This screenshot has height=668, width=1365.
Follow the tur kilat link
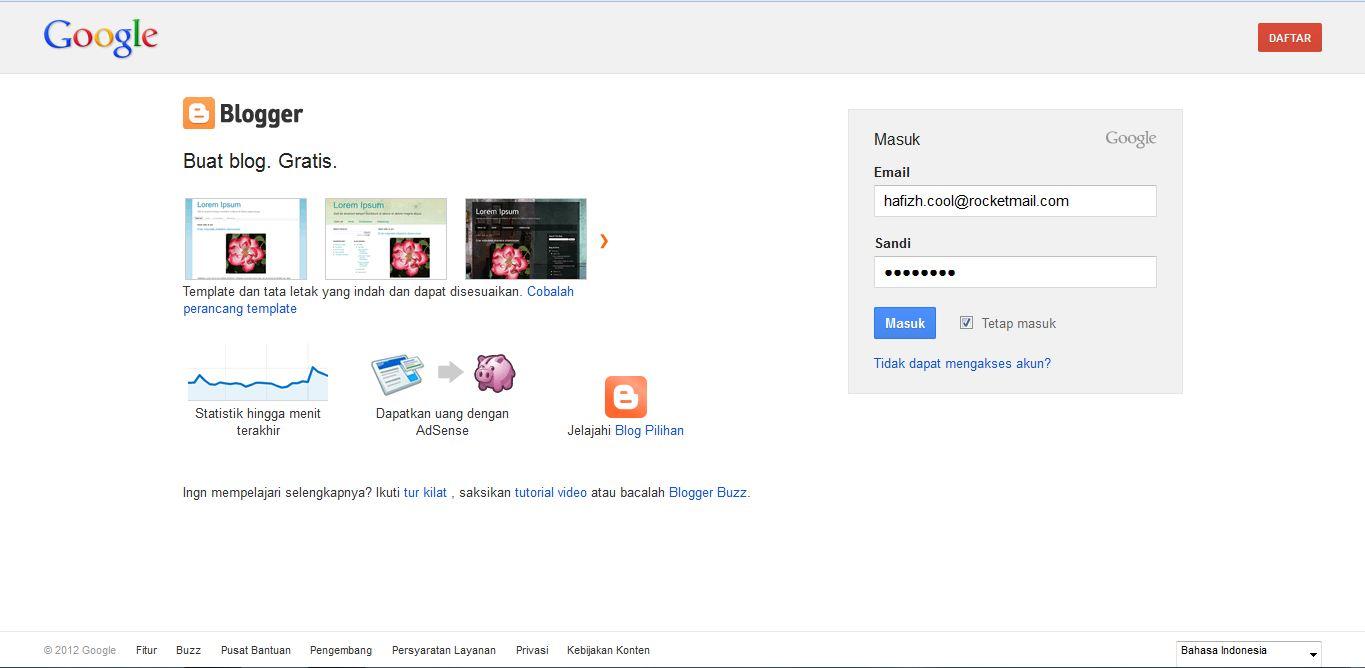(425, 492)
